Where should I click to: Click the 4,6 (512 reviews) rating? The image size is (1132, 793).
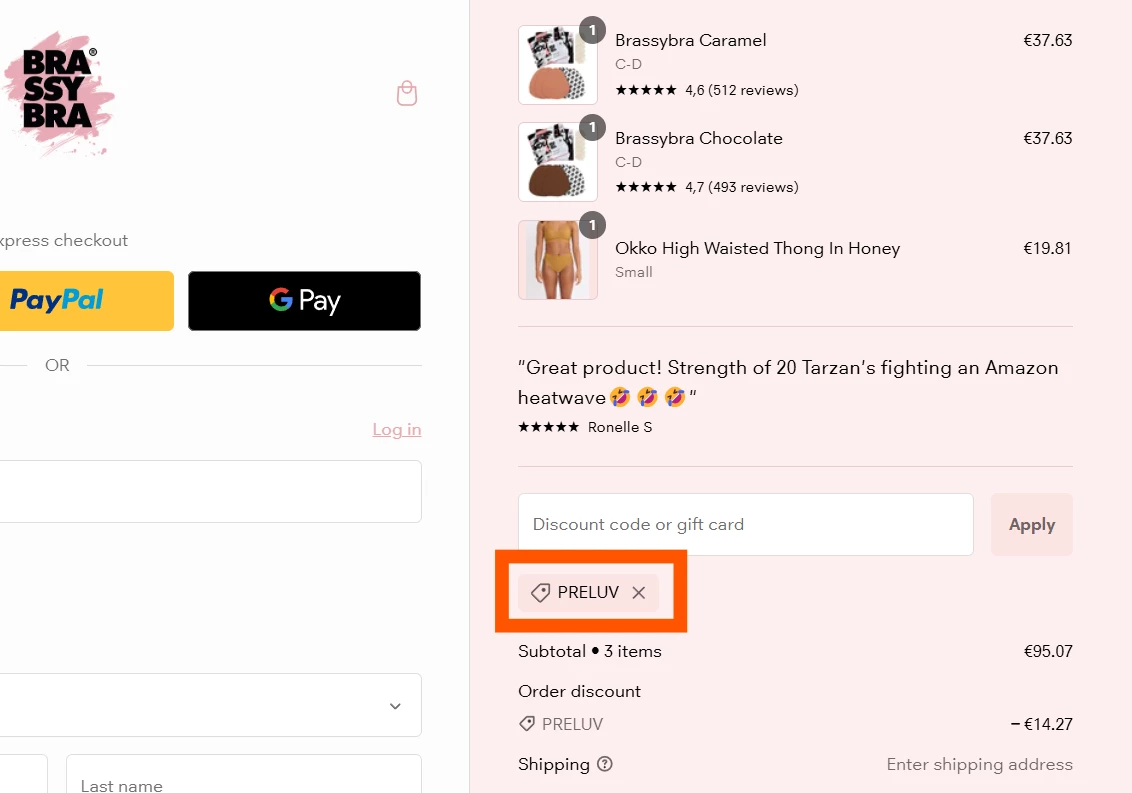coord(742,90)
